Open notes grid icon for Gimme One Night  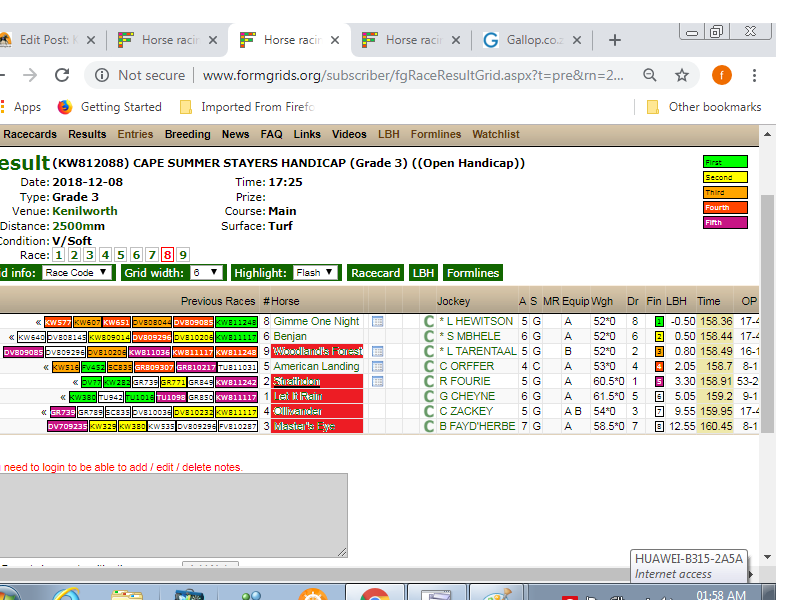[377, 321]
